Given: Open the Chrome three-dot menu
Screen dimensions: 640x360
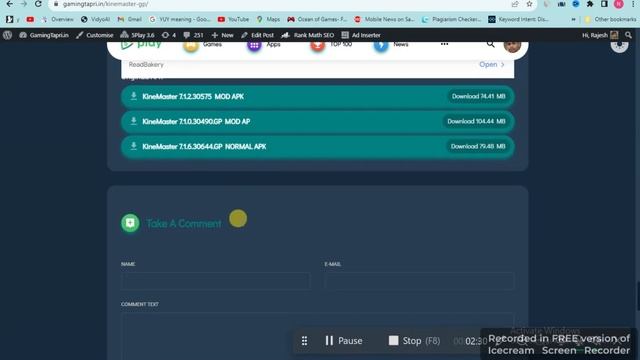Looking at the screenshot, I should point(633,4).
